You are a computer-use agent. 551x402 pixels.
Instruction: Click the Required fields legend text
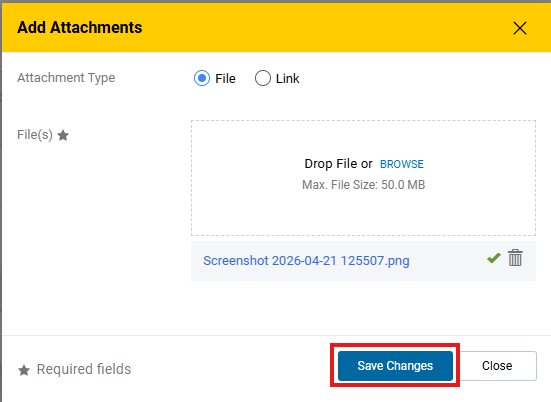pyautogui.click(x=84, y=369)
